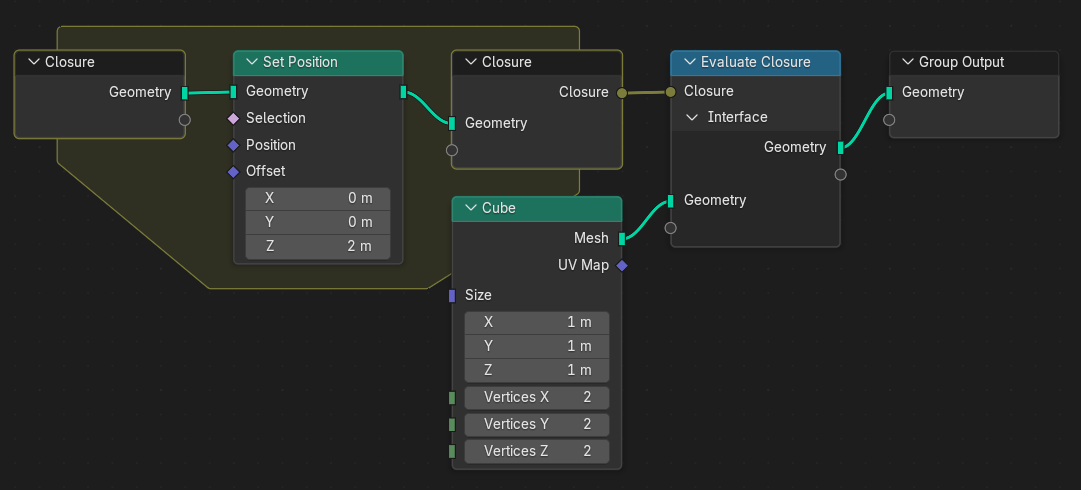Click the Cube Size input socket
The image size is (1081, 490).
click(452, 295)
